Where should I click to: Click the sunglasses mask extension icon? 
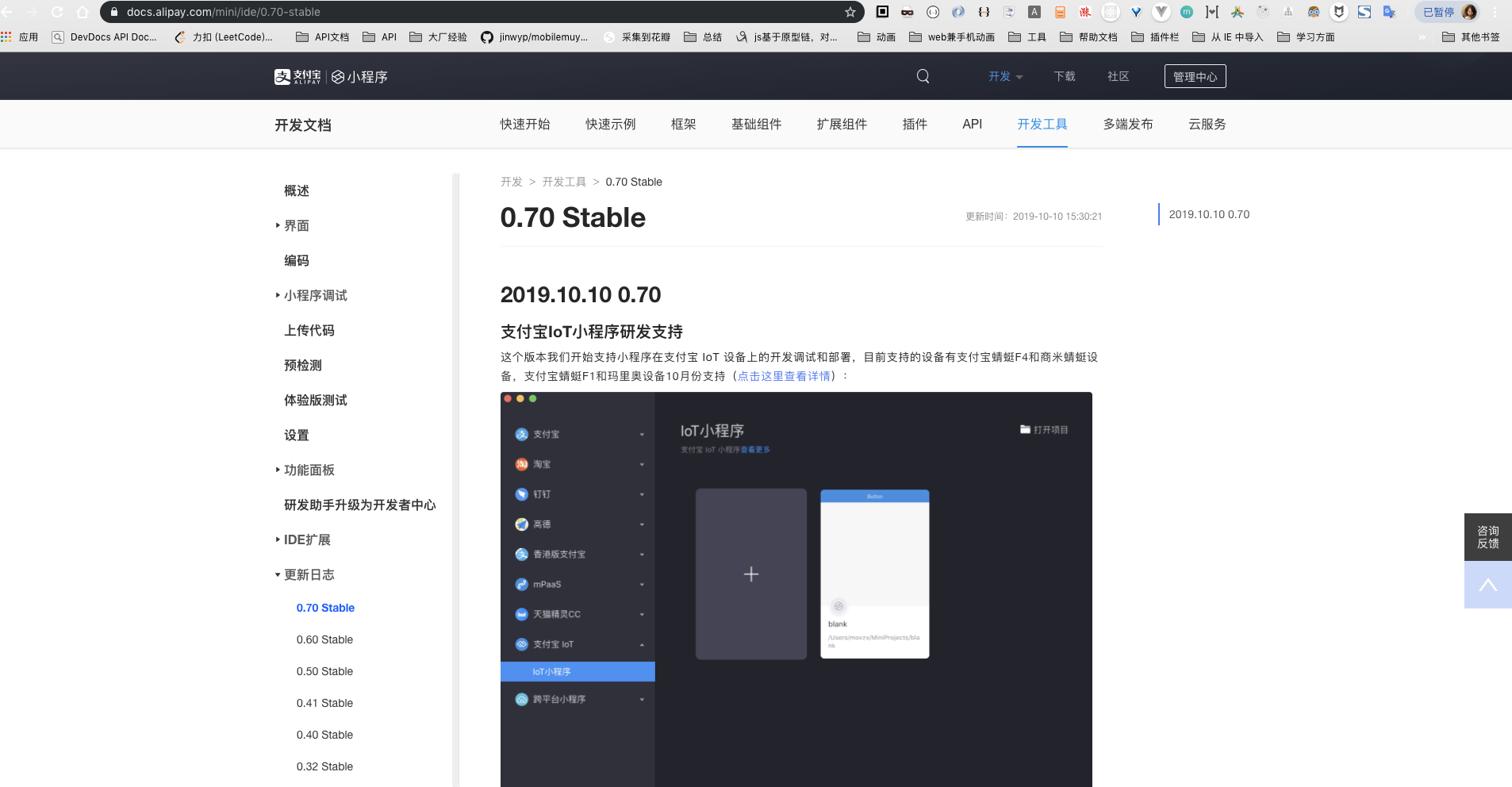click(x=908, y=12)
